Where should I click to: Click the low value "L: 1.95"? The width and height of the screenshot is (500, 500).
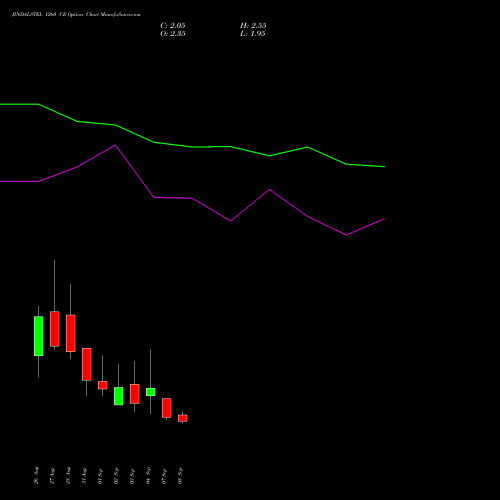[x=253, y=34]
